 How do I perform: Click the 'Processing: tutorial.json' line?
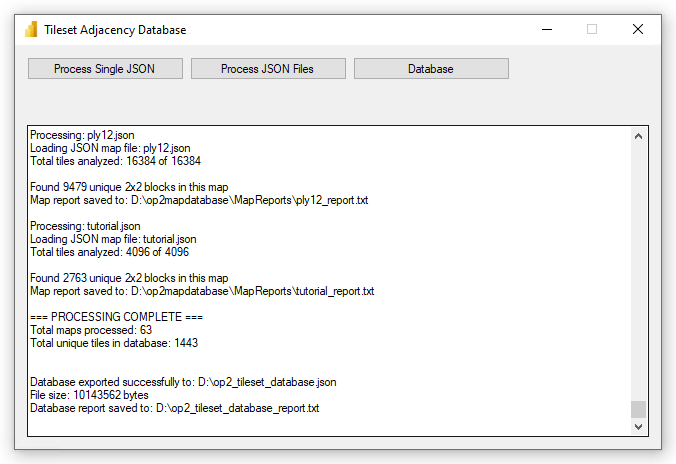(85, 226)
